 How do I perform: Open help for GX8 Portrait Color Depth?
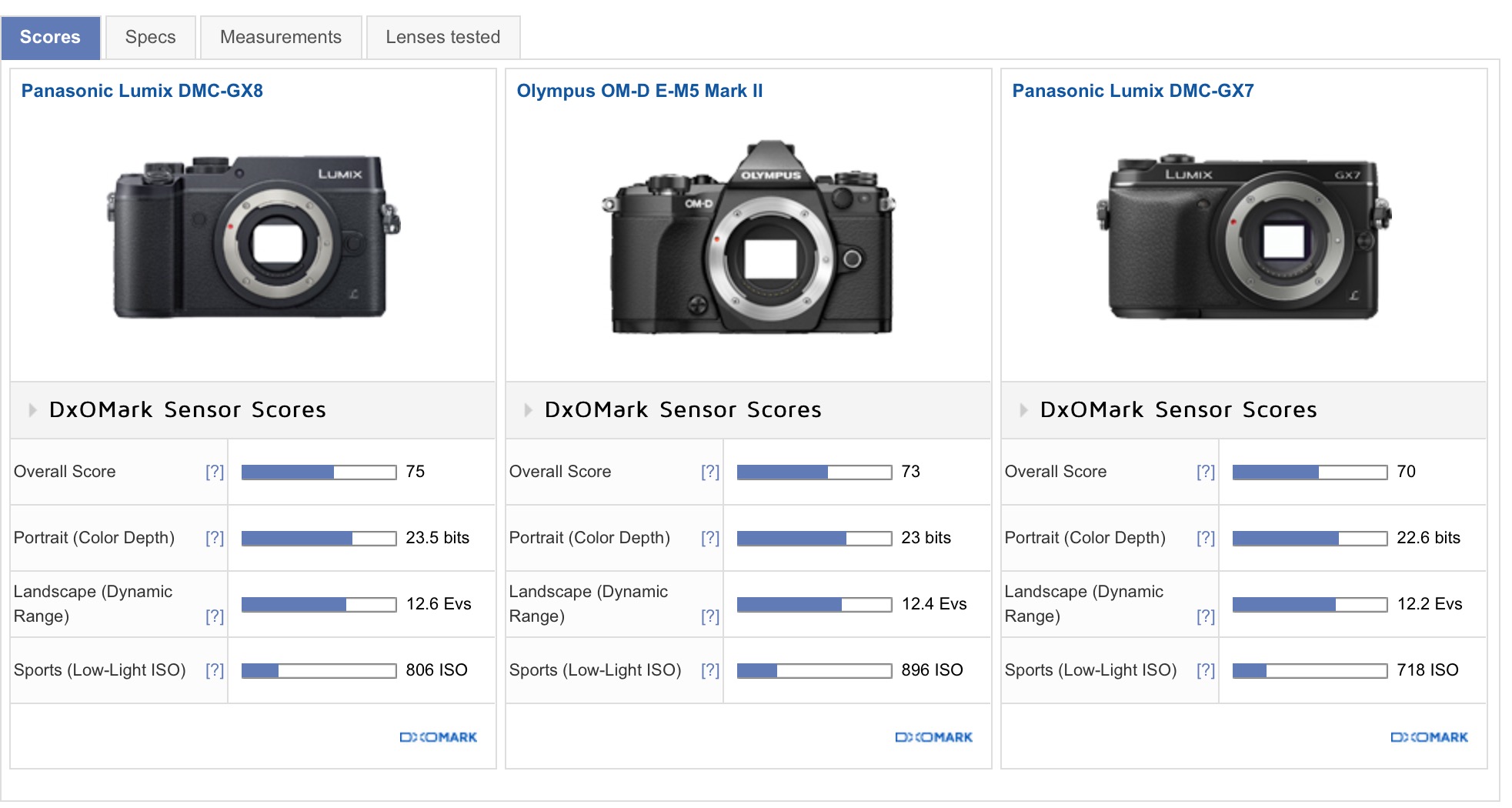tap(214, 538)
